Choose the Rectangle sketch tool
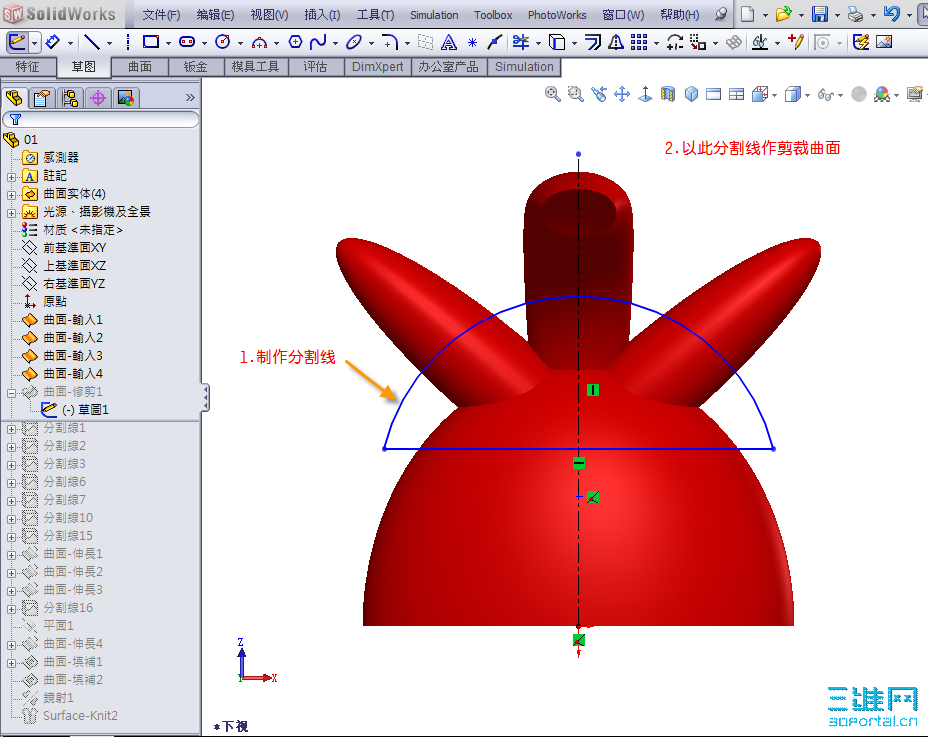 (152, 42)
